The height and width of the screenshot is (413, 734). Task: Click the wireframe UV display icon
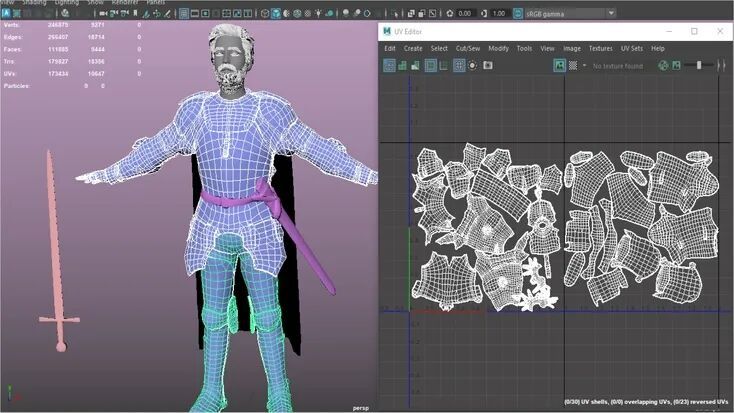point(389,65)
